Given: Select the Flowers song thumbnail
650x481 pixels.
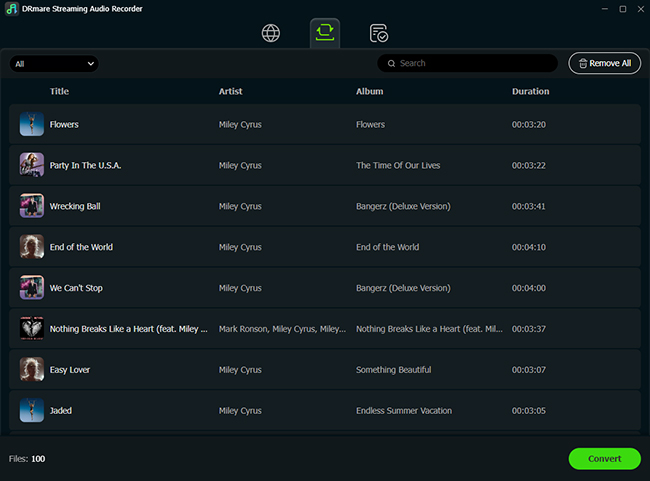Looking at the screenshot, I should (x=32, y=124).
